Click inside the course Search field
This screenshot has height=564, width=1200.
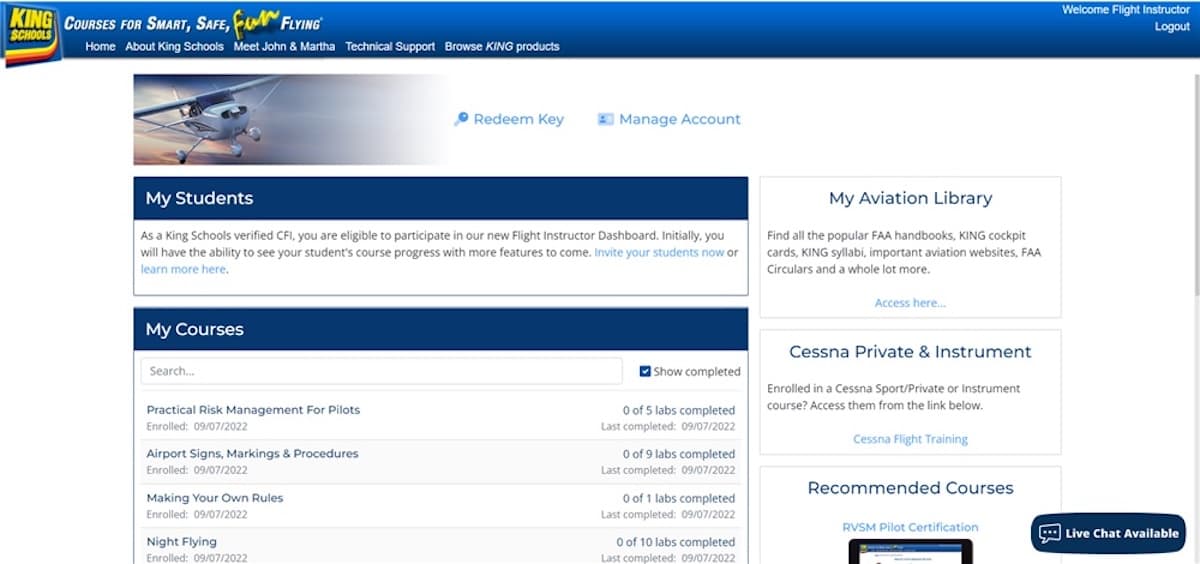click(x=380, y=371)
